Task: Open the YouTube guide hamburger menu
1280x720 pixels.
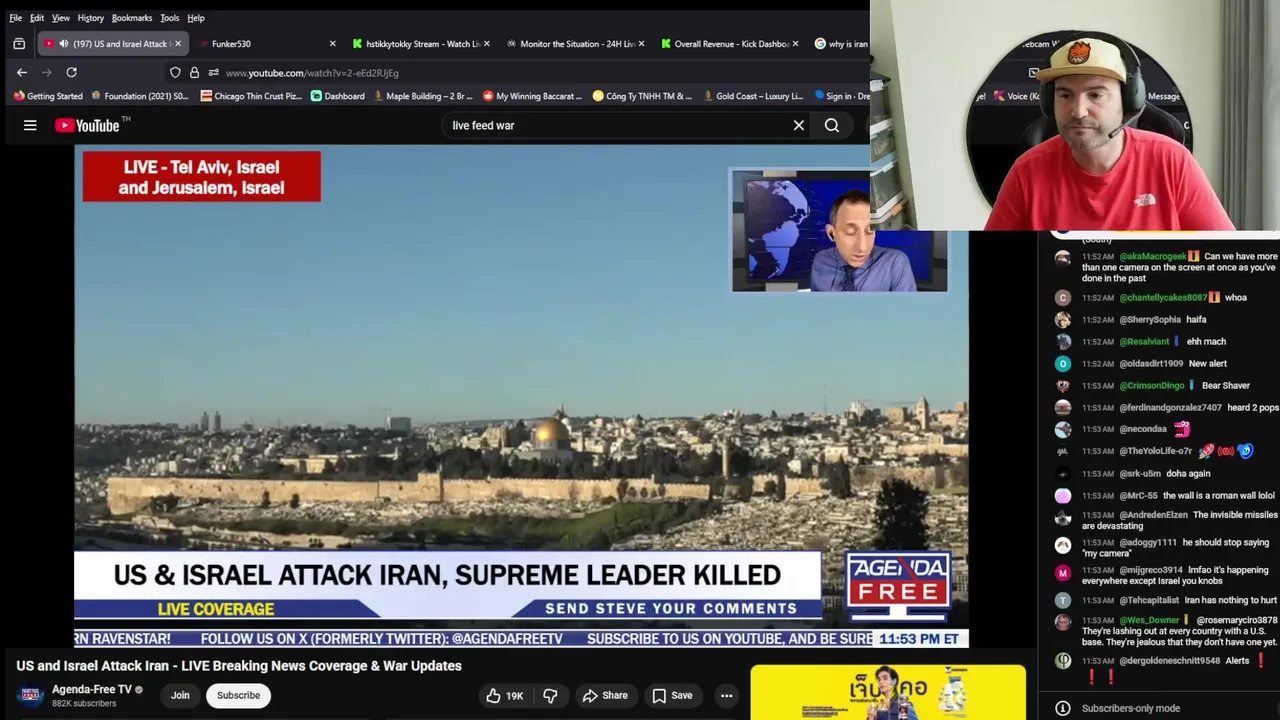Action: click(30, 125)
